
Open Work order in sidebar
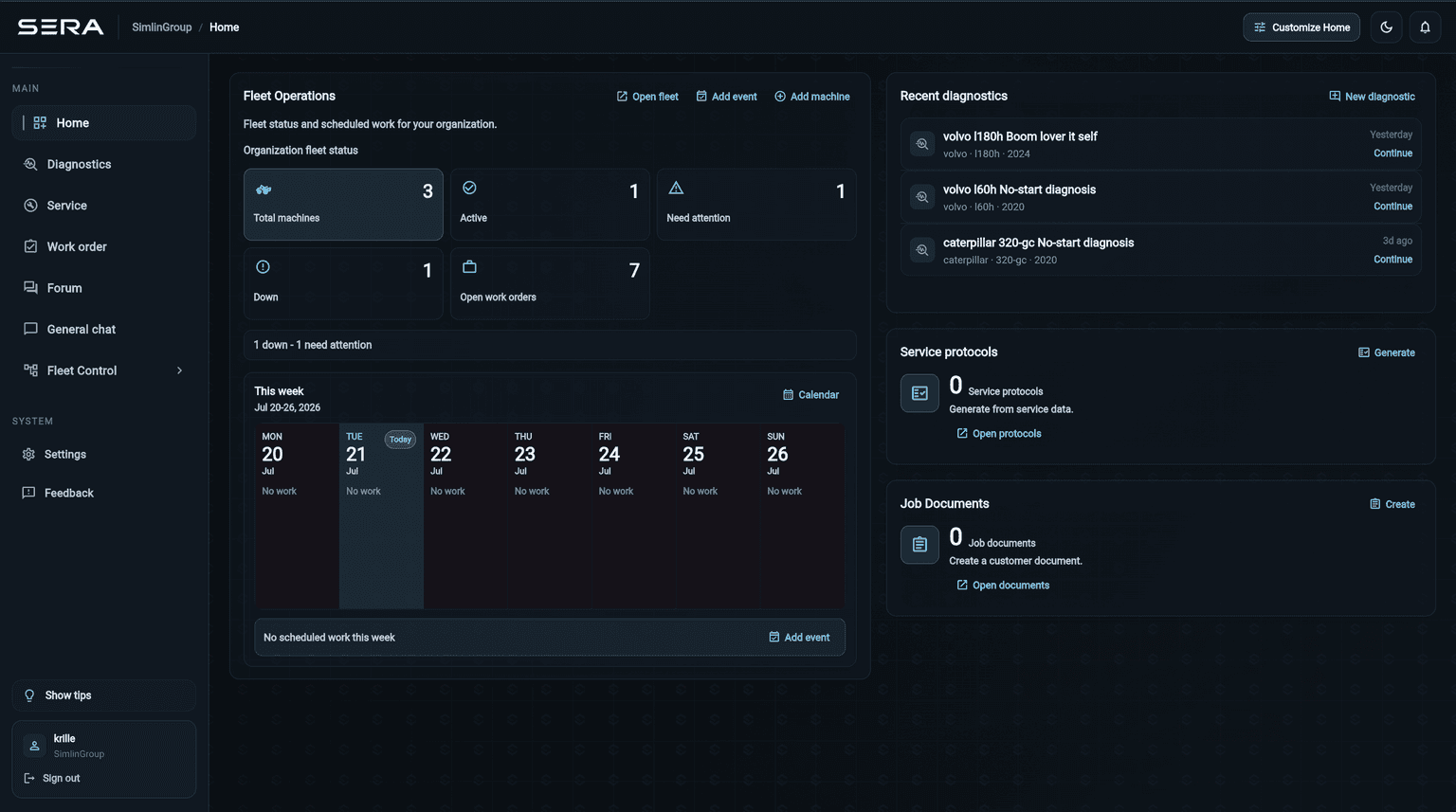point(104,246)
